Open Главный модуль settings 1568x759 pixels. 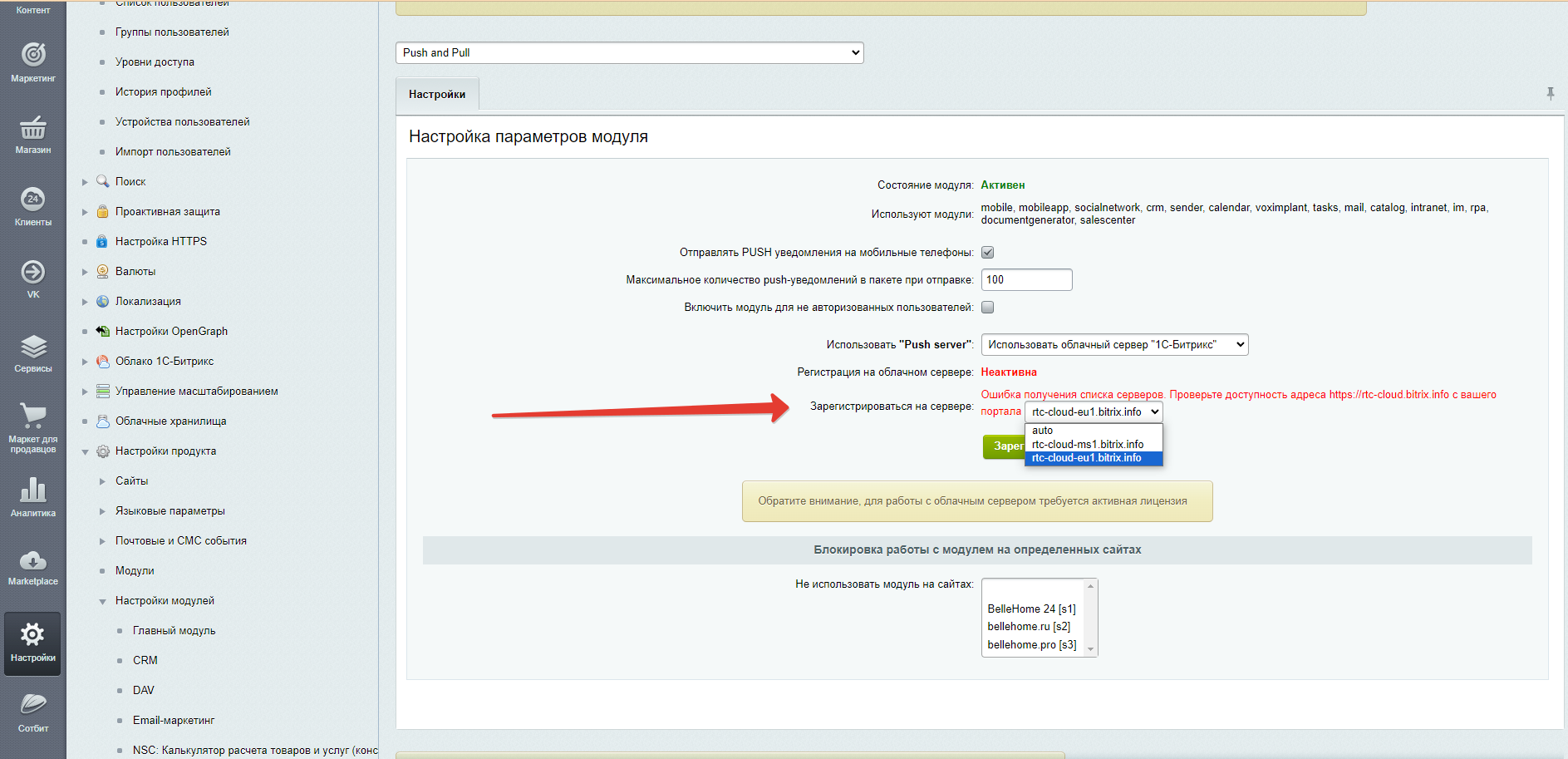click(174, 630)
